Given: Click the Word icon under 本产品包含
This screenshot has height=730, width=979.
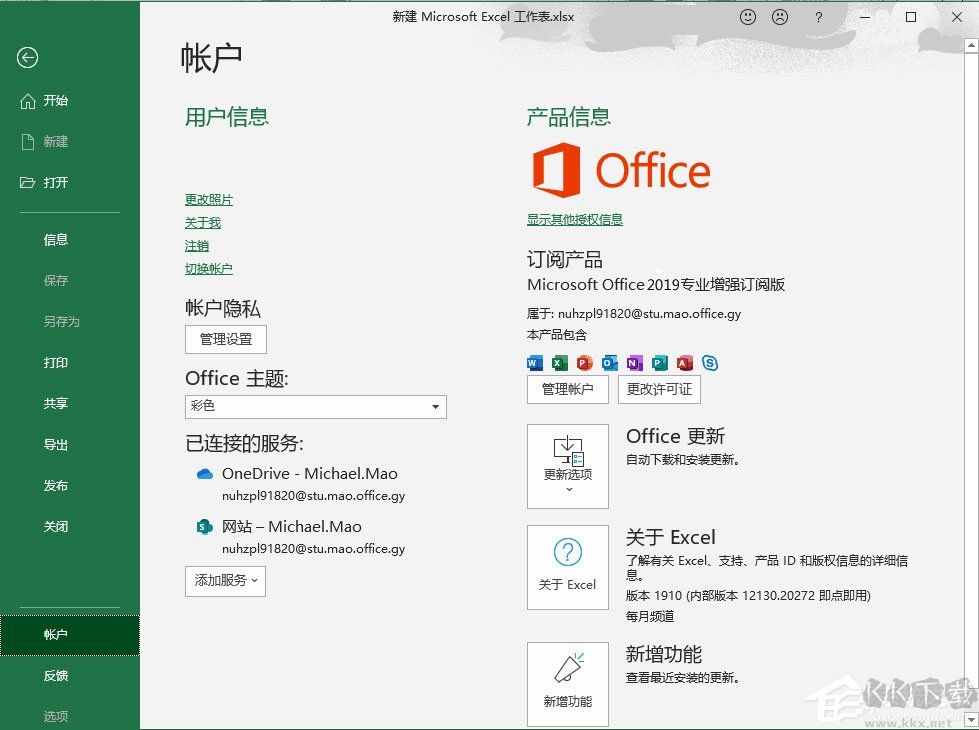Looking at the screenshot, I should [534, 363].
